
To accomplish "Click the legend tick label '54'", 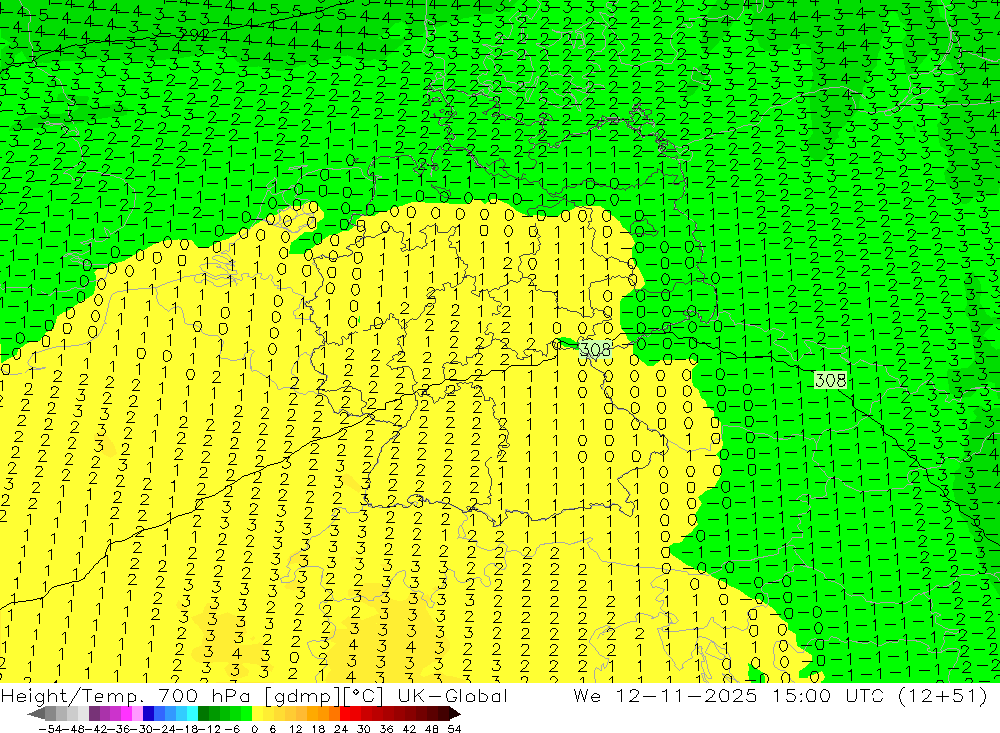I will [x=454, y=729].
